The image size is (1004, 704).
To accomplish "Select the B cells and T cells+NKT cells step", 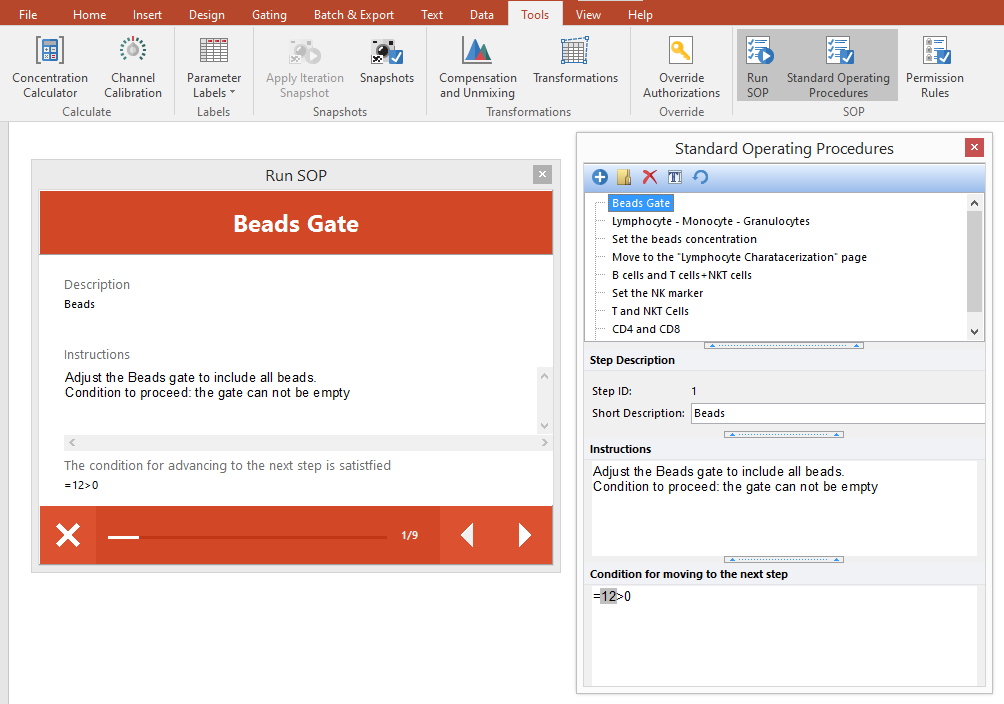I will 681,275.
